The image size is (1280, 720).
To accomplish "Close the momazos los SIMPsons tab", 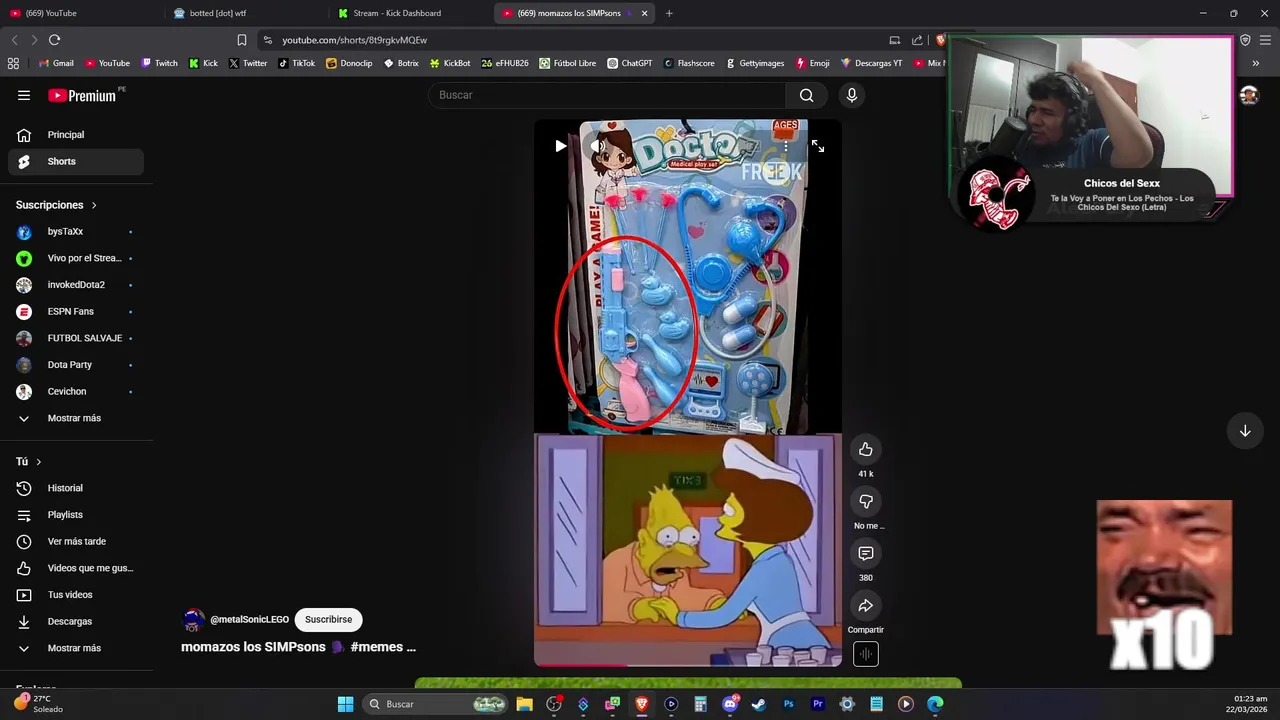I will tap(644, 13).
